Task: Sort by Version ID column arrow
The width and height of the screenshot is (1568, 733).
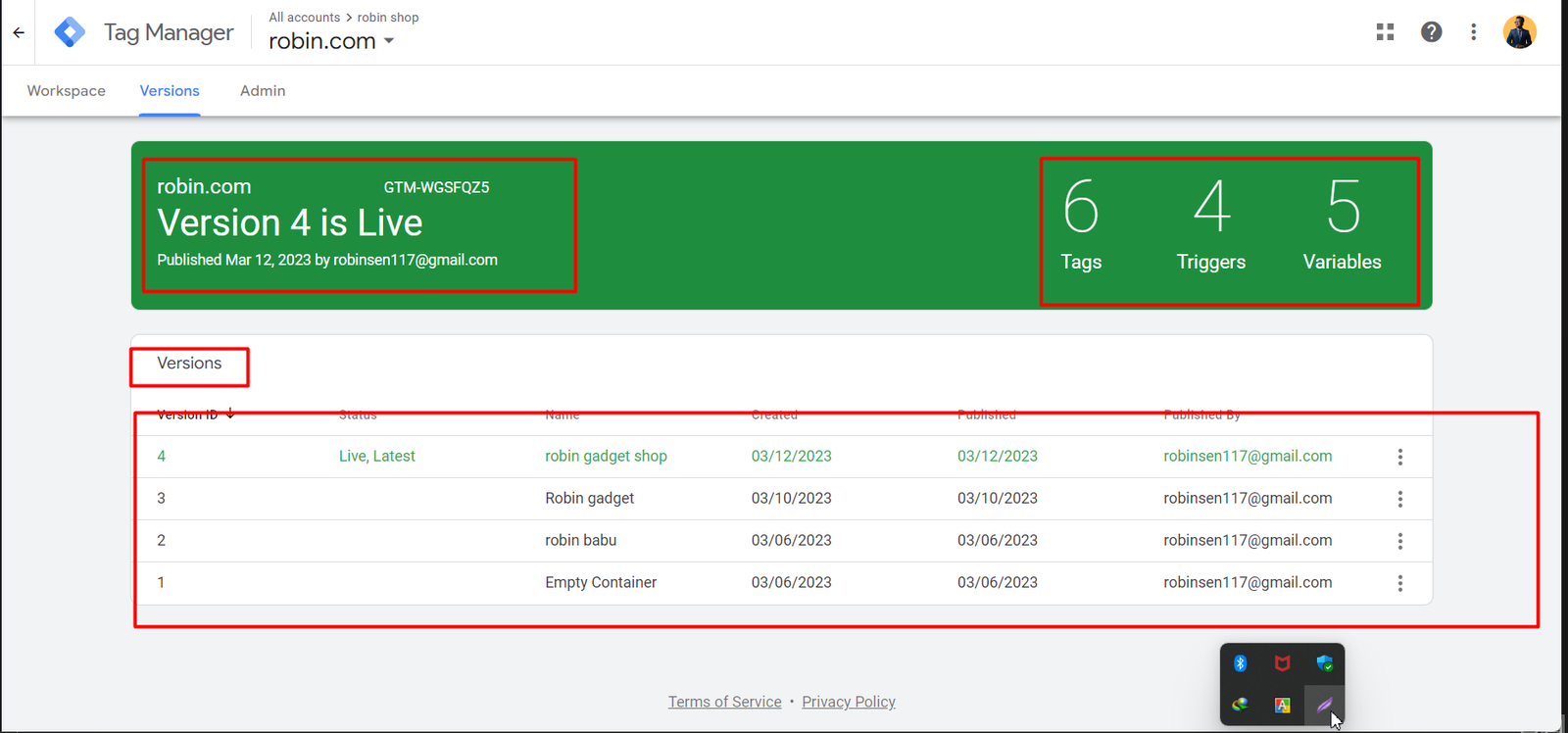Action: point(230,414)
